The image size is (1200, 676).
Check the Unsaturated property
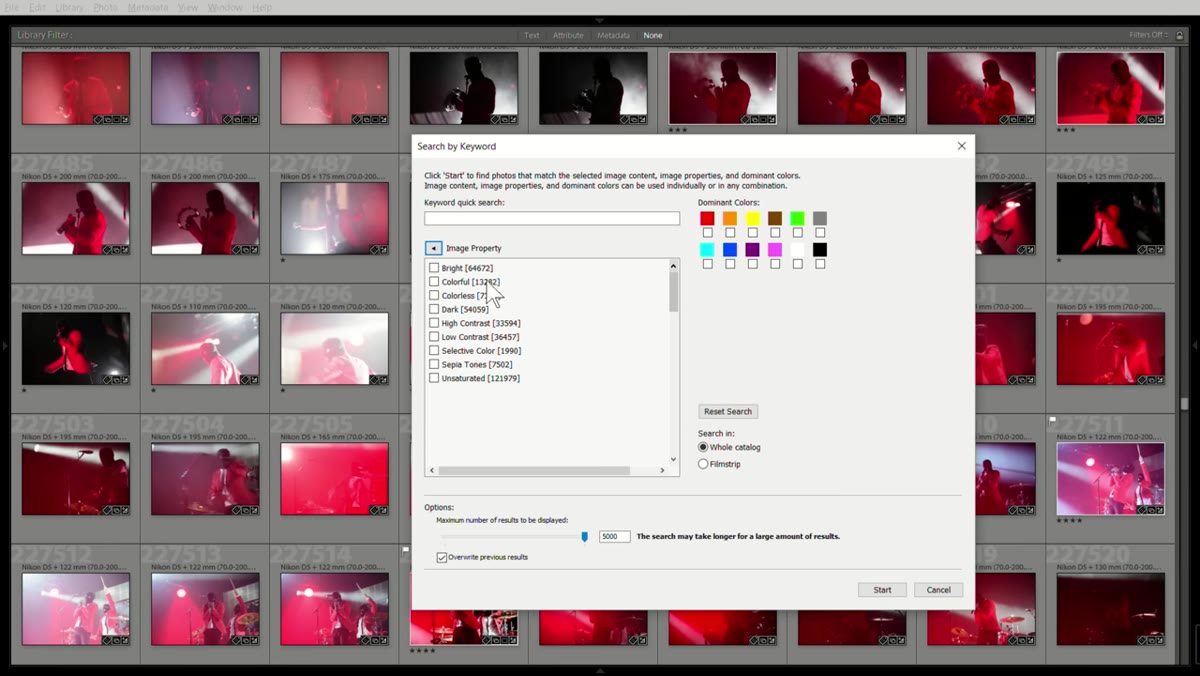tap(434, 378)
